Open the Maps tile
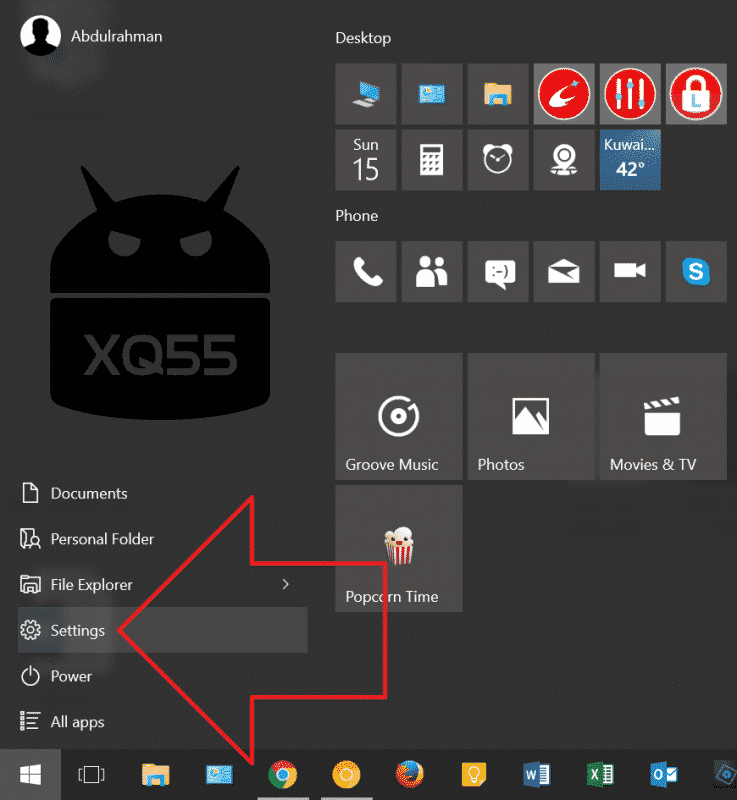The height and width of the screenshot is (800, 737). [564, 160]
